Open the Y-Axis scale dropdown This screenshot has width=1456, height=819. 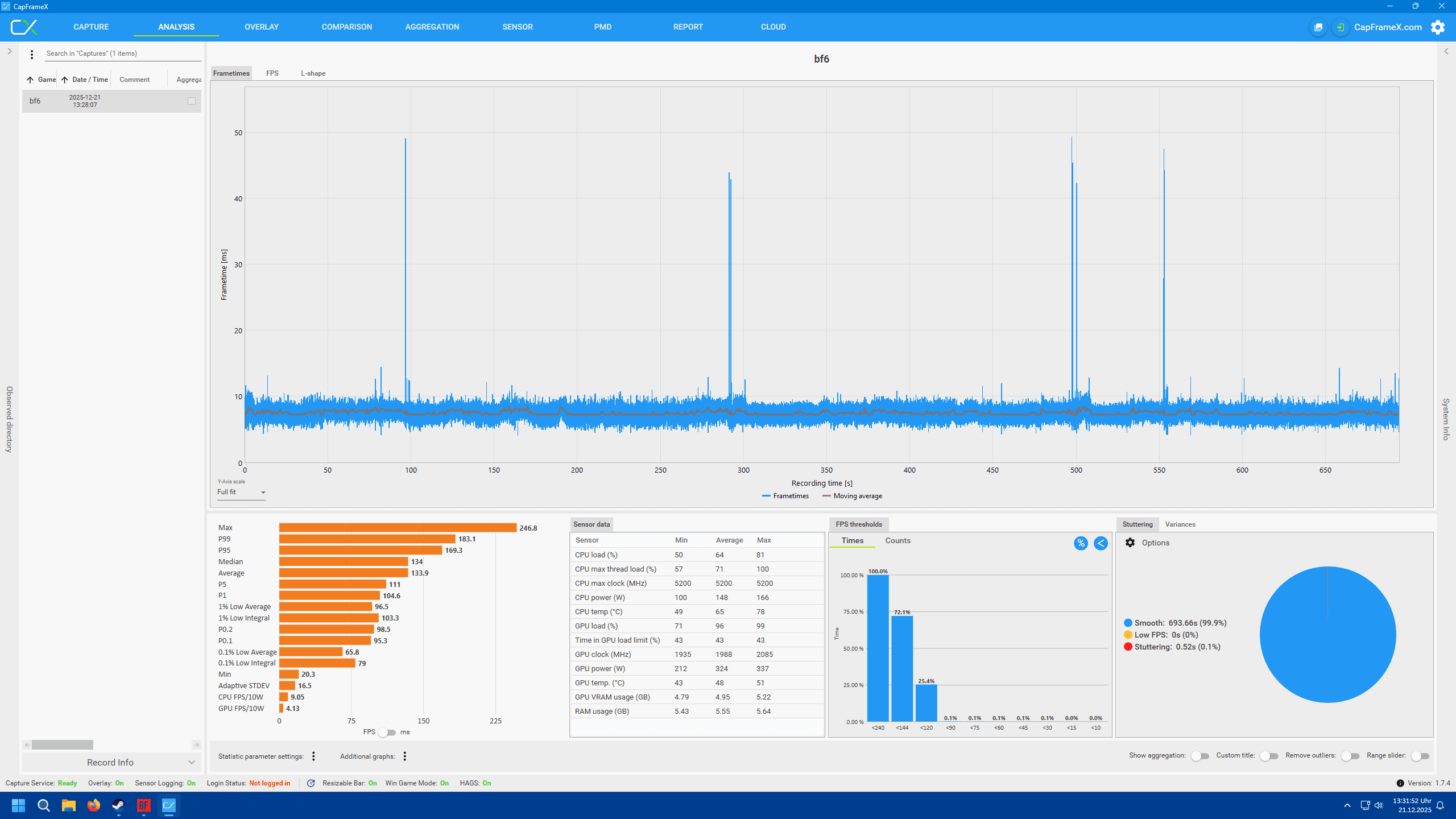click(241, 493)
